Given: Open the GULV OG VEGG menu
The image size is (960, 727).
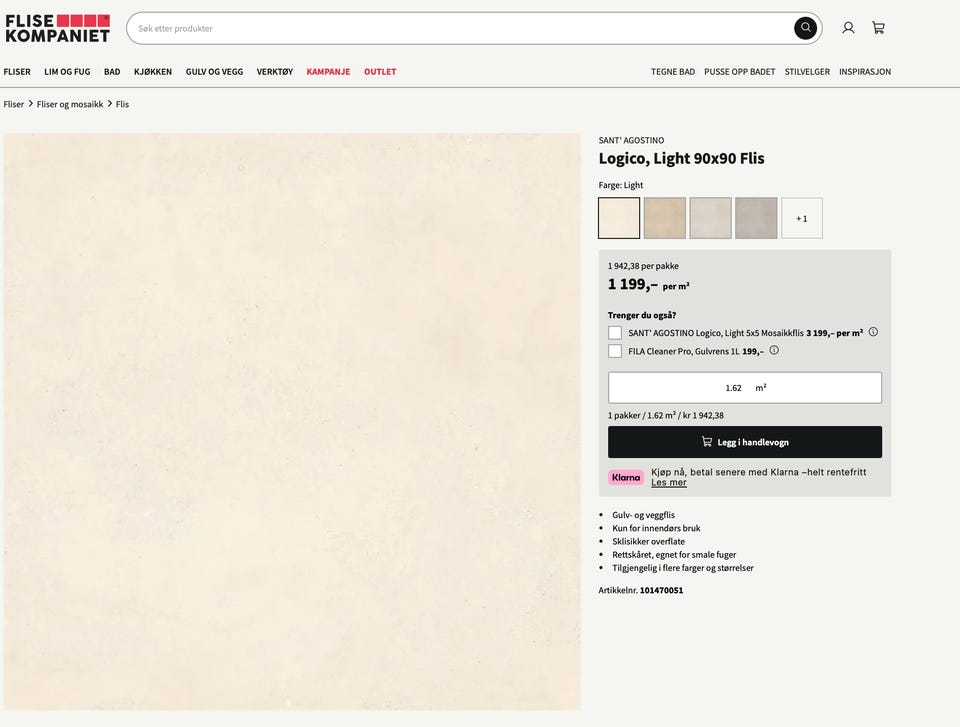Looking at the screenshot, I should point(214,72).
